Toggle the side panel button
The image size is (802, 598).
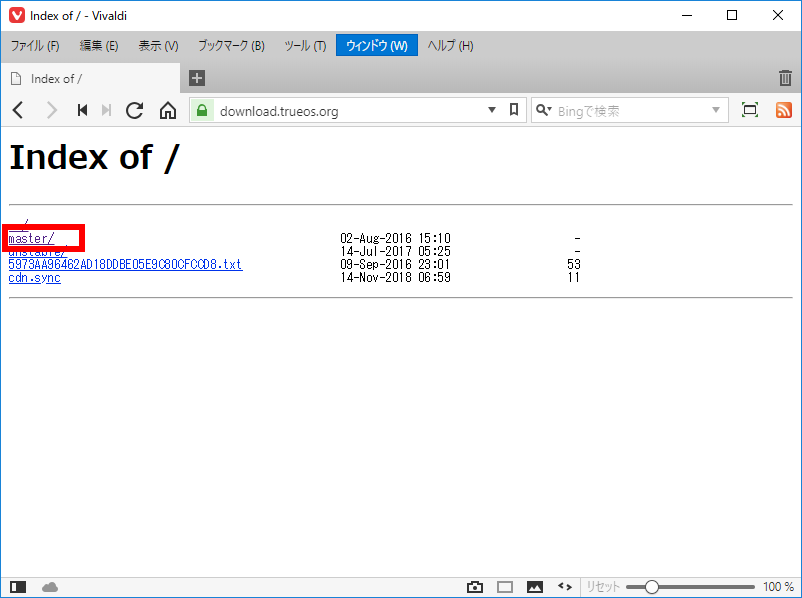click(x=18, y=587)
